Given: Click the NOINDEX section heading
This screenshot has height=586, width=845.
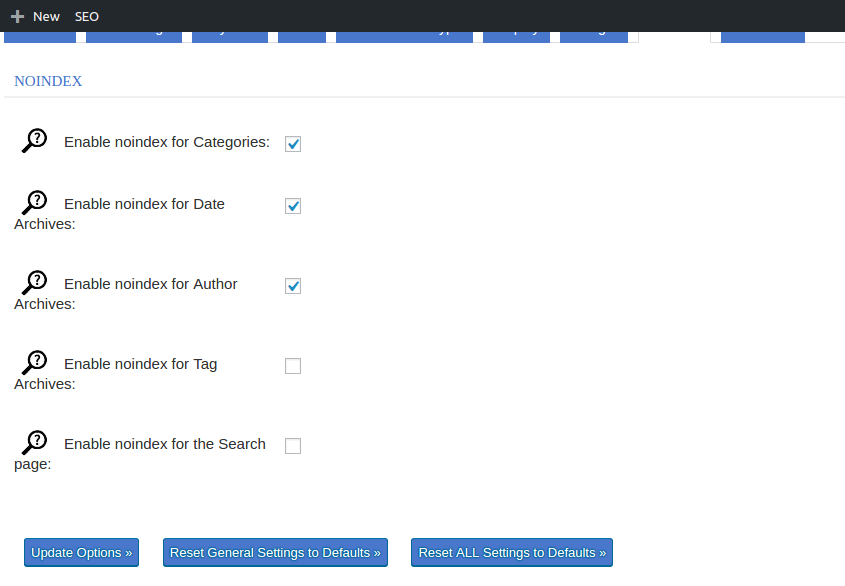Looking at the screenshot, I should pyautogui.click(x=47, y=81).
